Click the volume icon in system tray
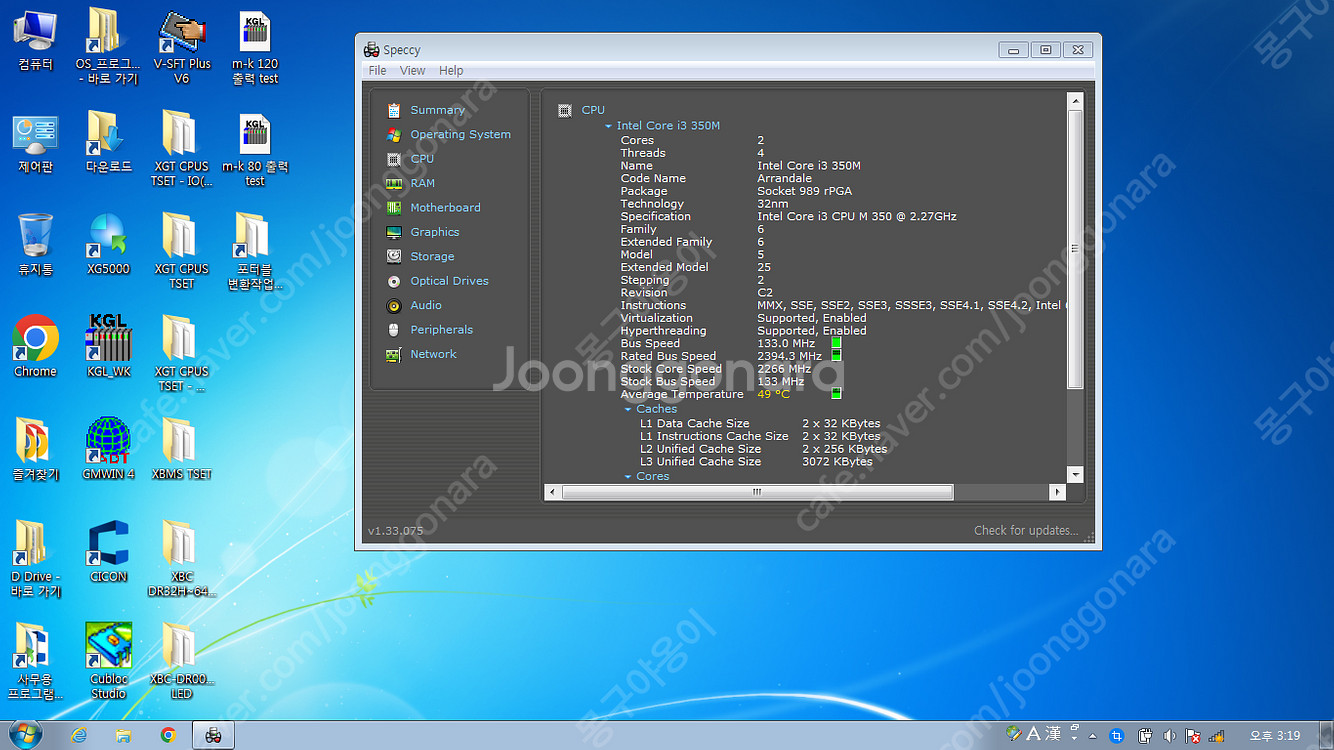The image size is (1334, 750). (1168, 736)
